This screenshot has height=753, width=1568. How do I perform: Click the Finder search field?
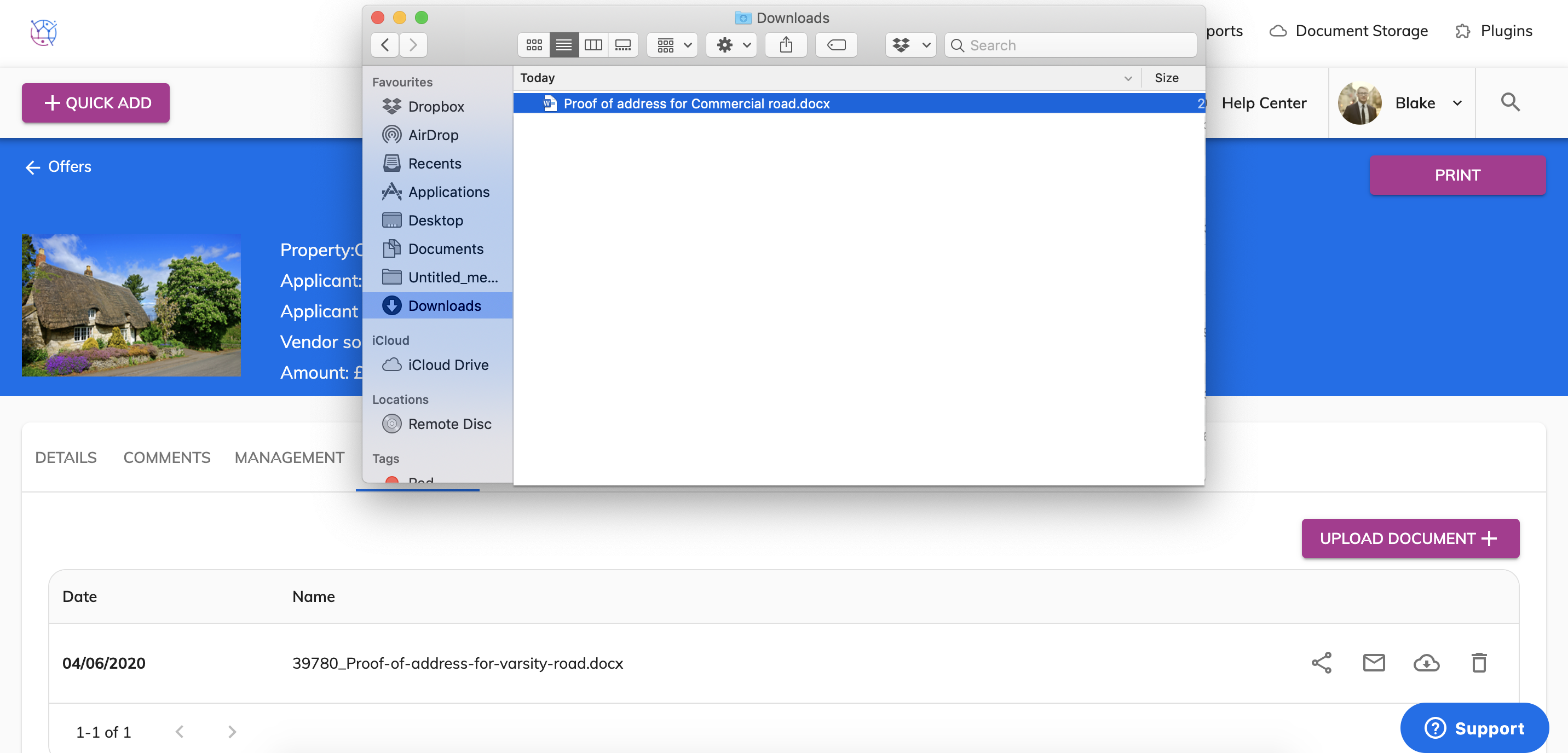1071,44
